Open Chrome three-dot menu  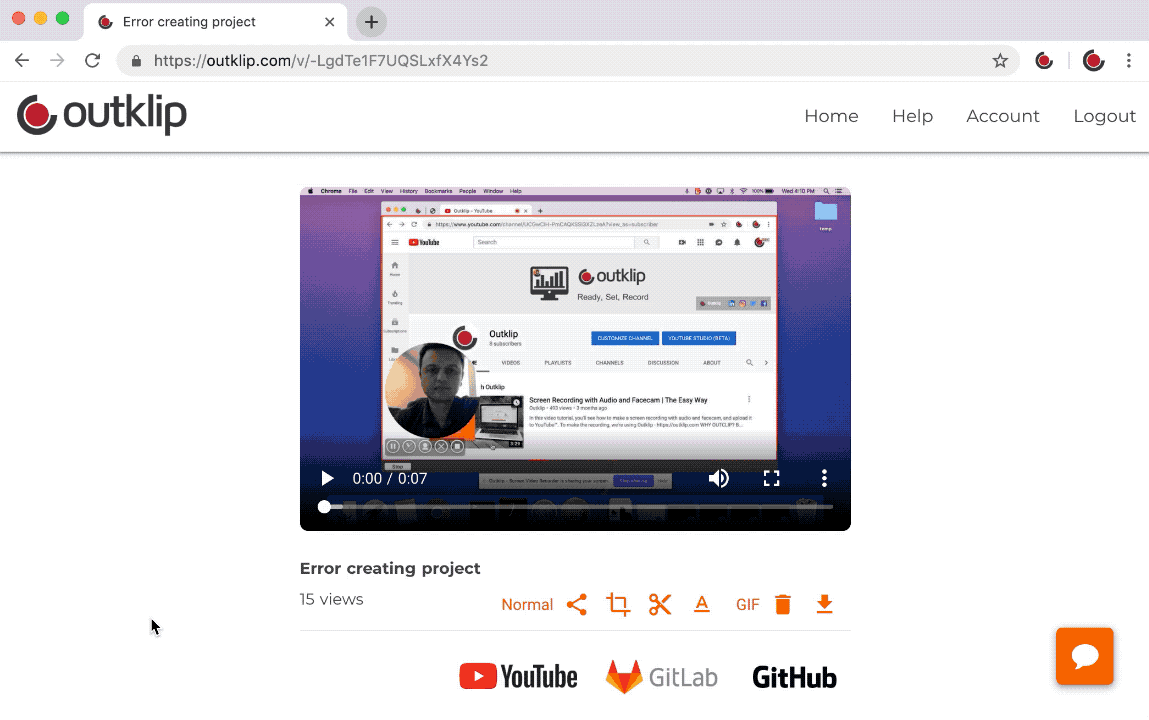(1128, 61)
